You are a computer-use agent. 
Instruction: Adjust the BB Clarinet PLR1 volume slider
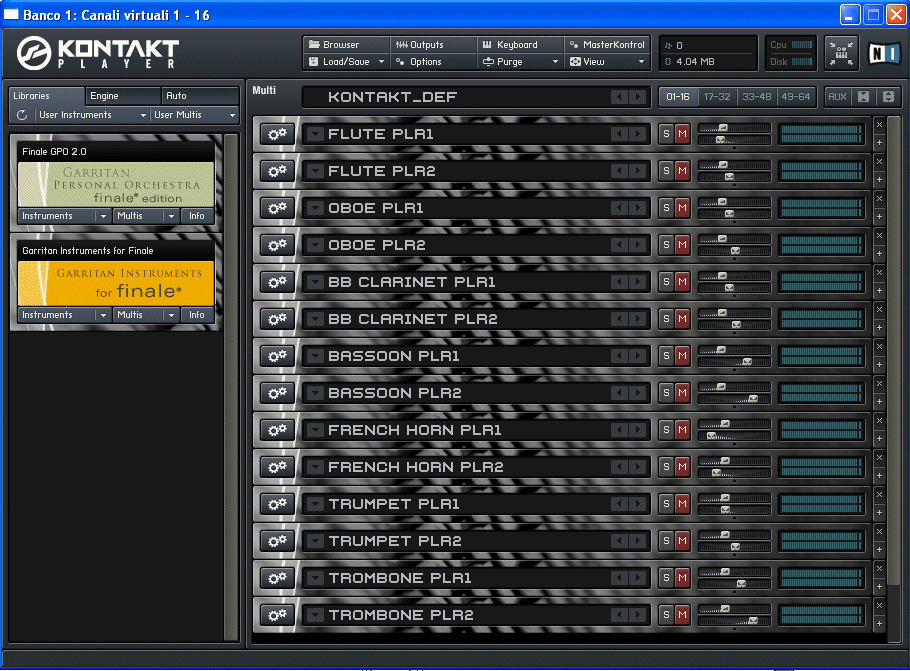[x=723, y=275]
